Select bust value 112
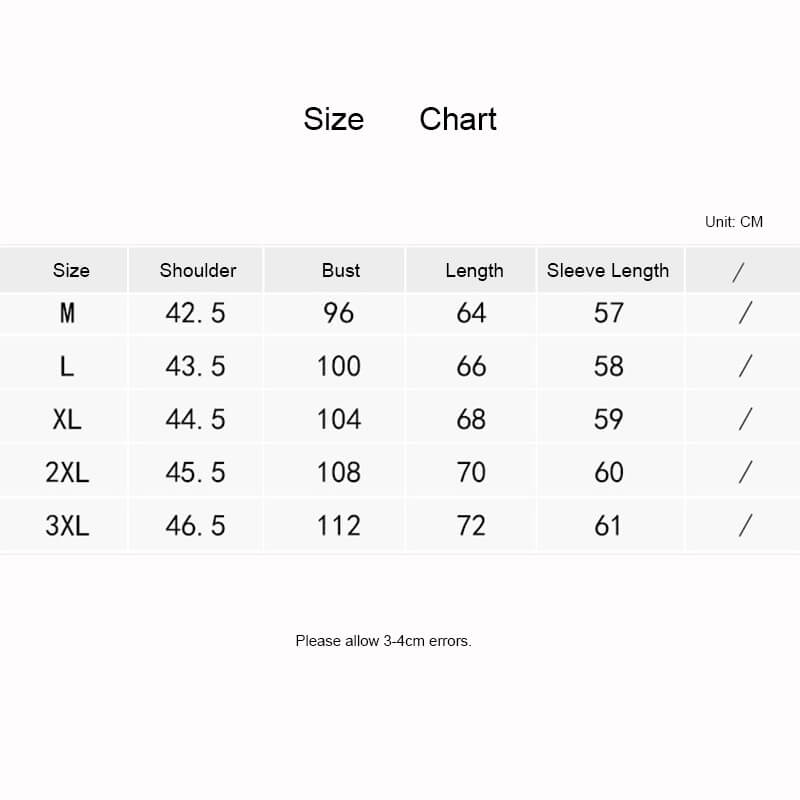This screenshot has height=800, width=800. tap(338, 525)
